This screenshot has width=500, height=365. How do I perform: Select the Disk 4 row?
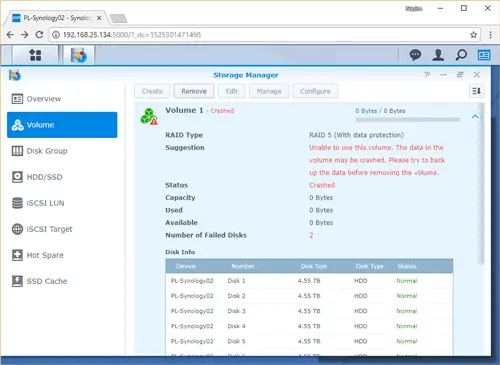coord(309,326)
